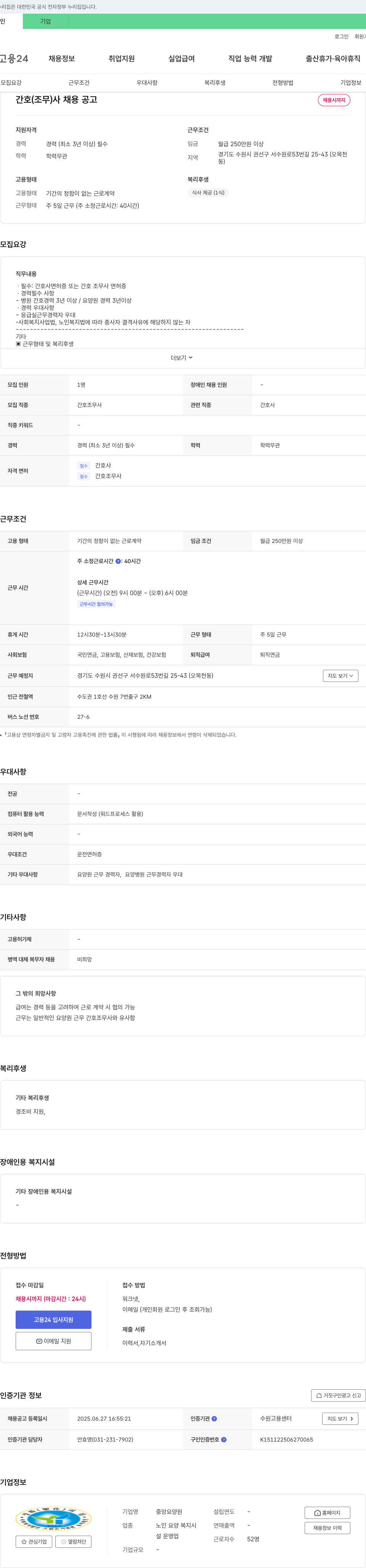Select 간호(조무)사 채용 공고 title

56,100
